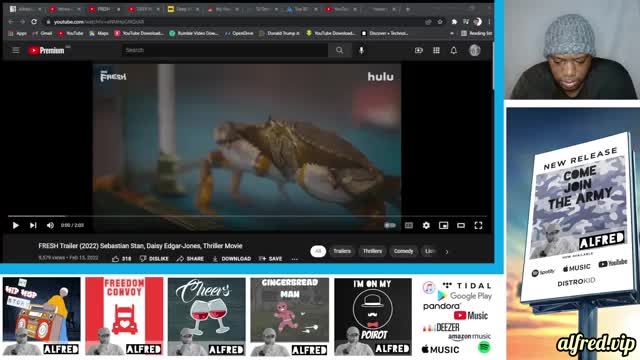Seek along the video progress bar
This screenshot has width=640, height=360.
tap(247, 216)
